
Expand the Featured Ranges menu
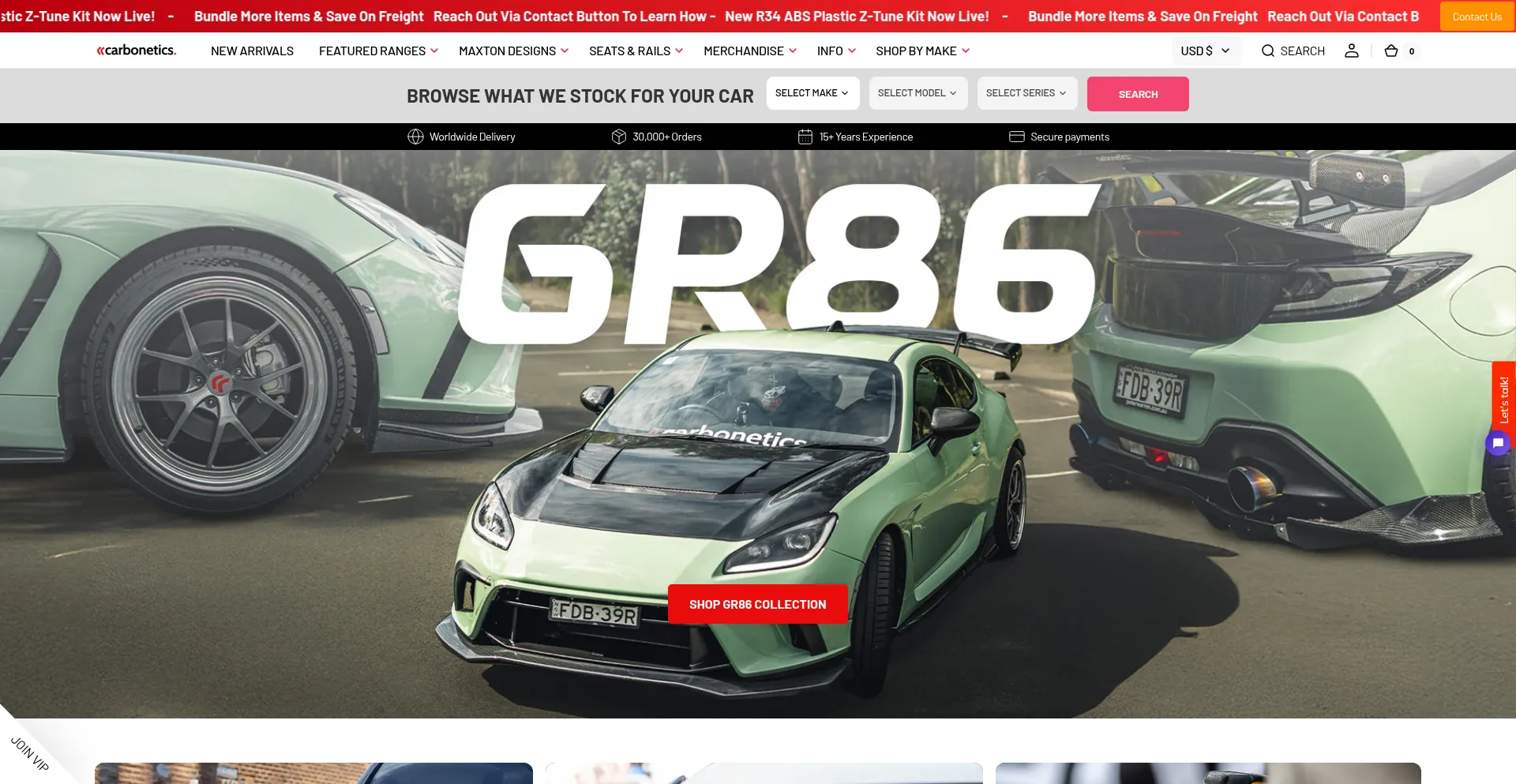[x=378, y=51]
